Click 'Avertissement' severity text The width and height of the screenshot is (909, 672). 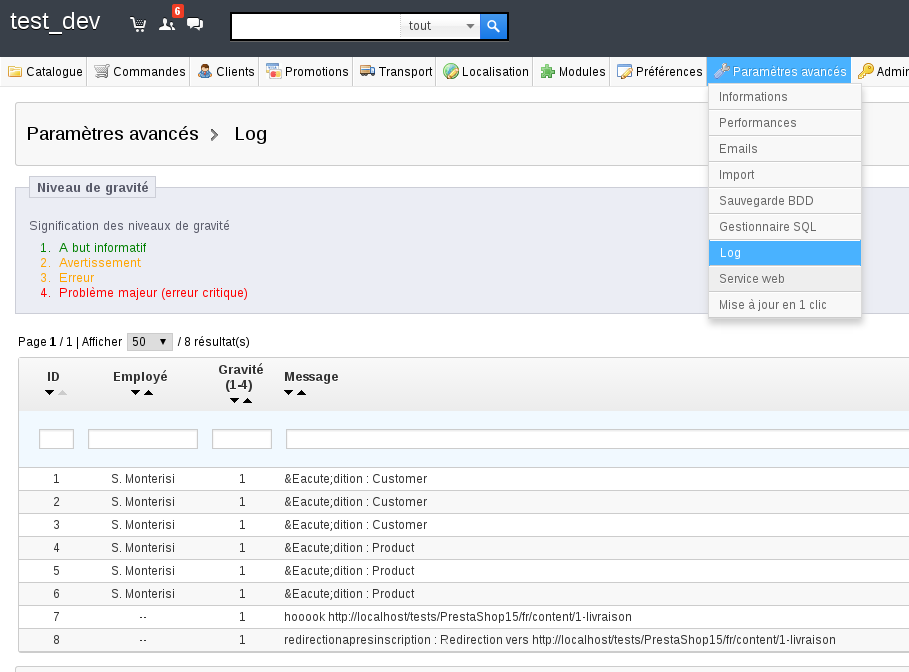pyautogui.click(x=100, y=263)
